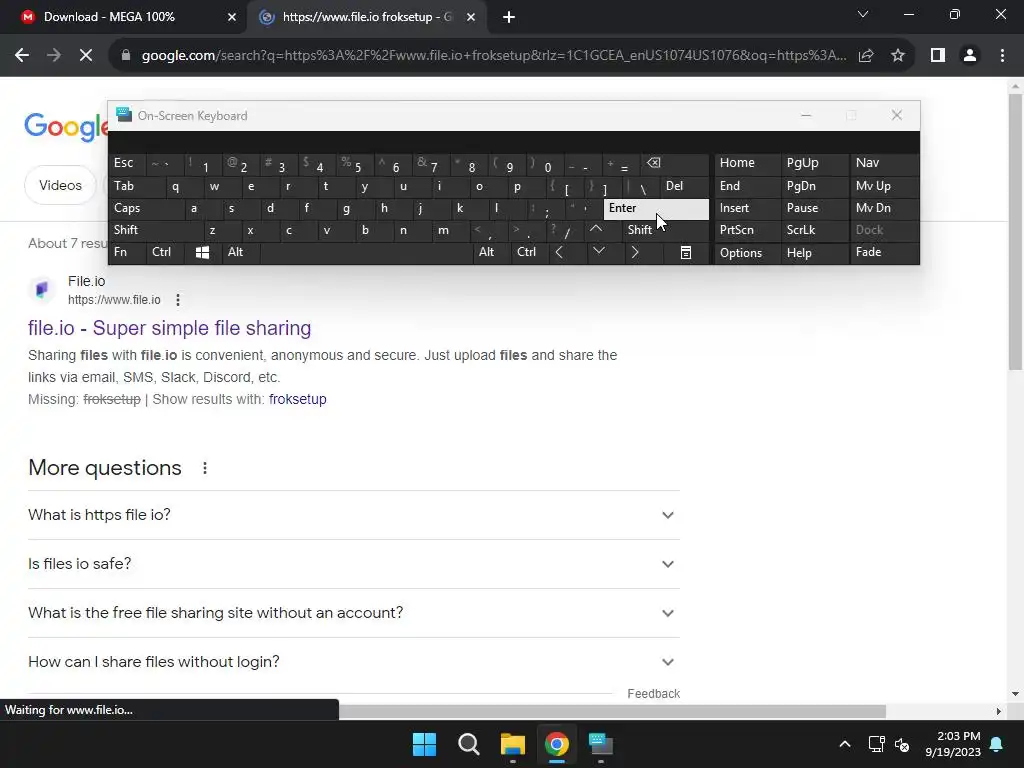Open keyboard Options key
The height and width of the screenshot is (768, 1024).
746,253
